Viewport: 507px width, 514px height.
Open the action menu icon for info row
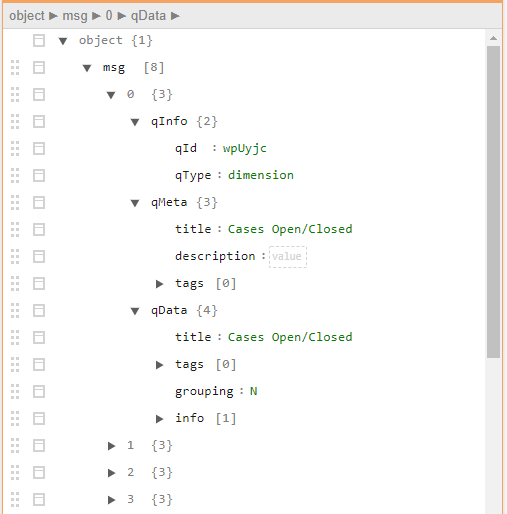39,419
